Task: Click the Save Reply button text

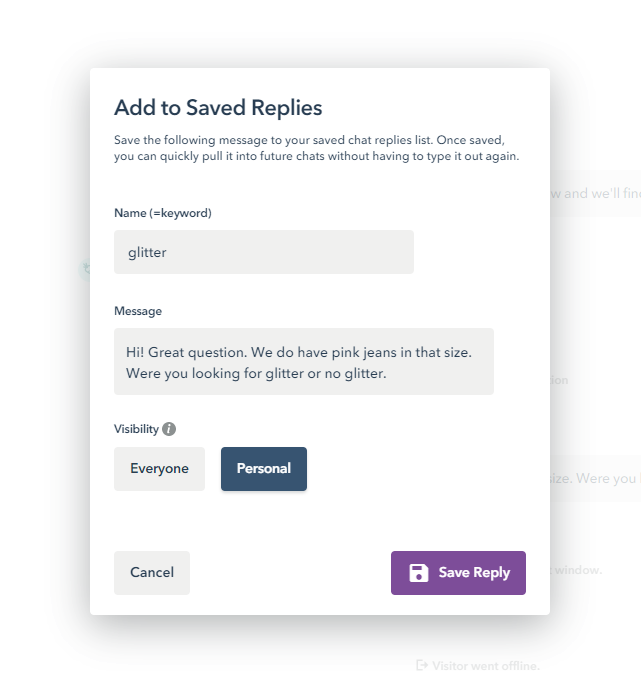Action: (x=474, y=572)
